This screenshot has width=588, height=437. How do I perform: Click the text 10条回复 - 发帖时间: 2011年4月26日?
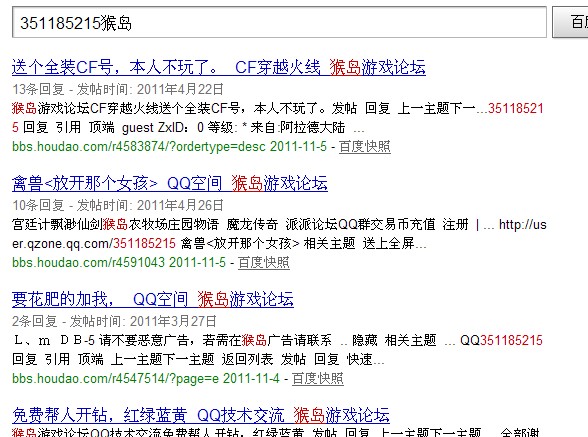pyautogui.click(x=118, y=205)
